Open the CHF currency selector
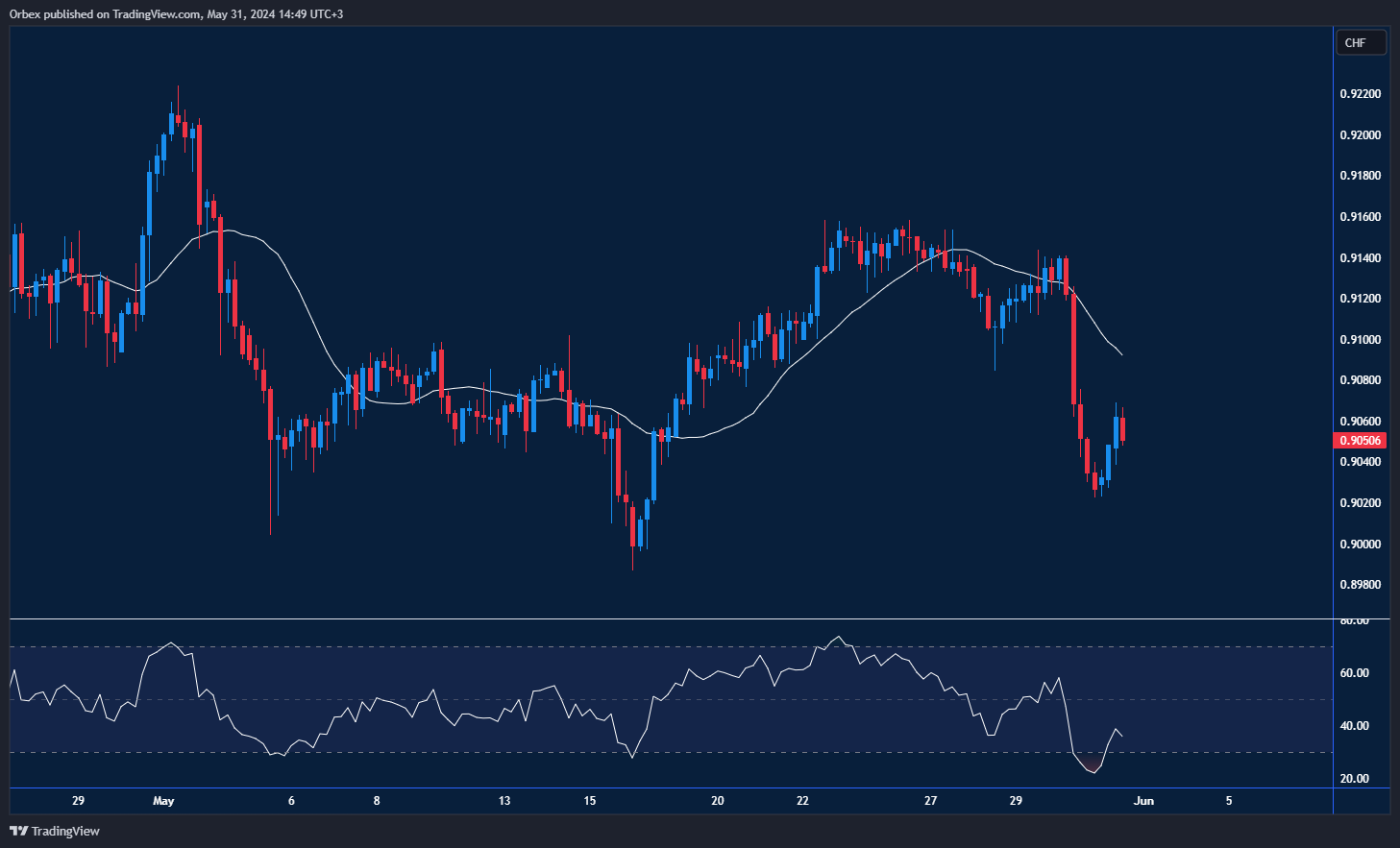 click(1361, 42)
